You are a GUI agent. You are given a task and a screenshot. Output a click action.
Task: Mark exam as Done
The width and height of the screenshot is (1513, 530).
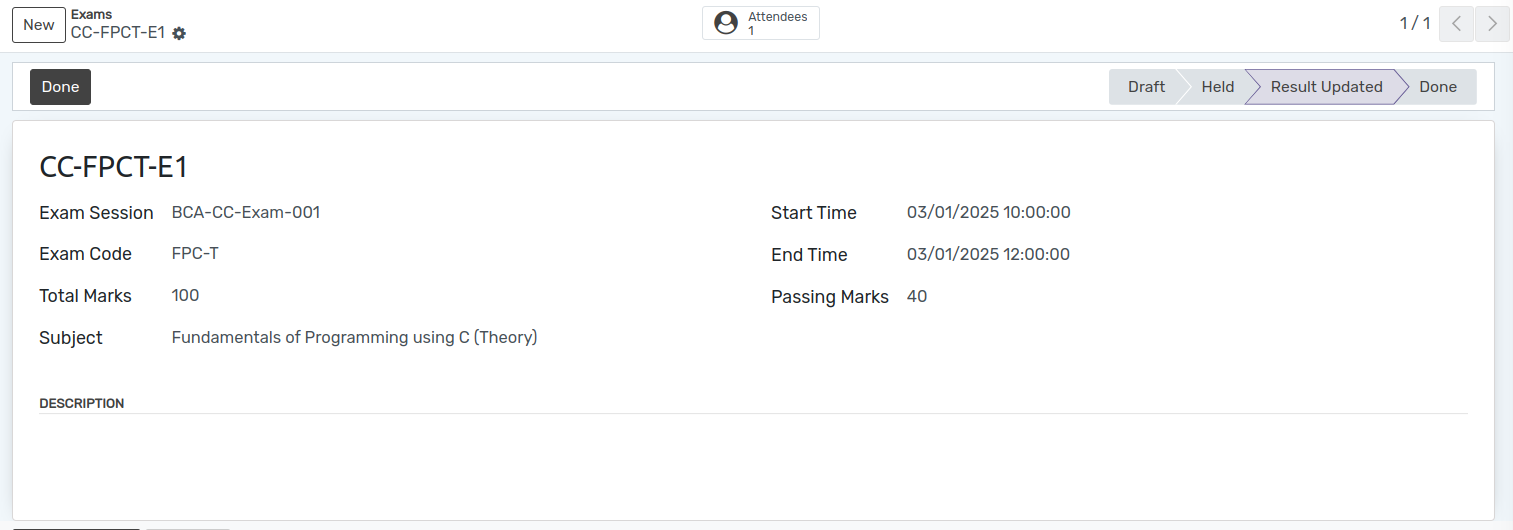pyautogui.click(x=60, y=87)
